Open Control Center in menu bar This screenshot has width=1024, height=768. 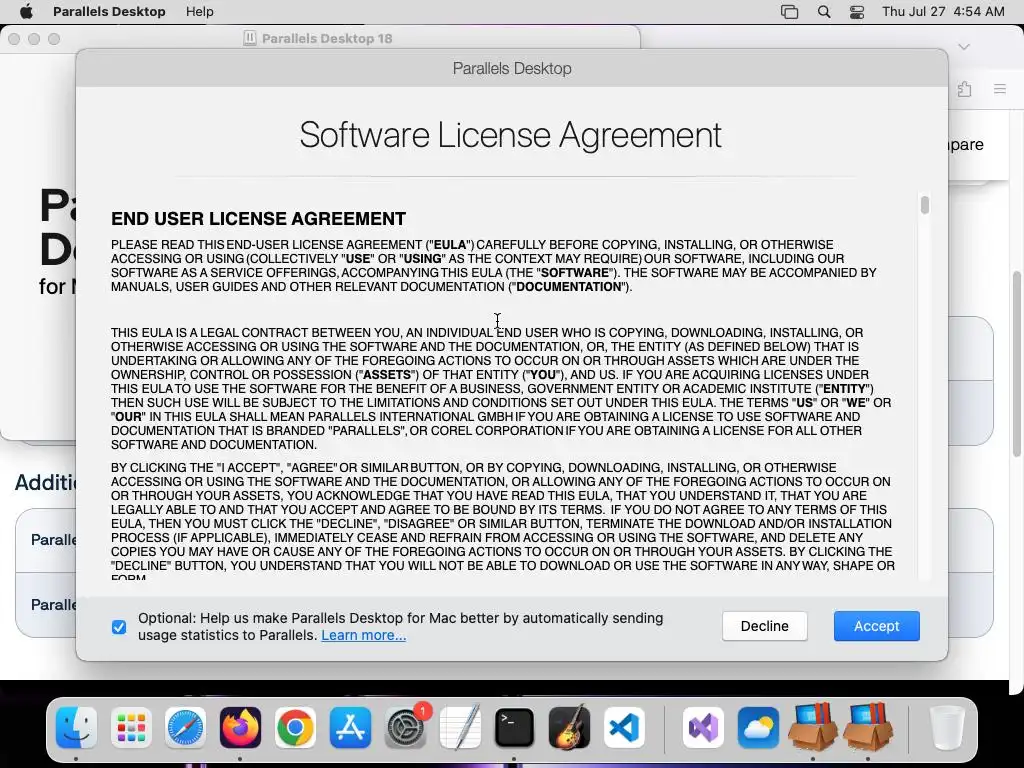[x=857, y=12]
